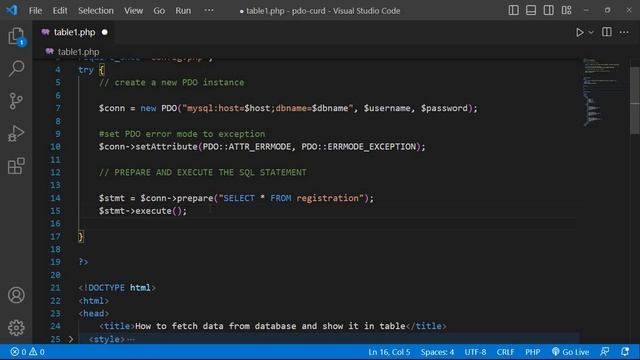
Task: Click the Visual Studio Code logo icon
Action: (11, 10)
